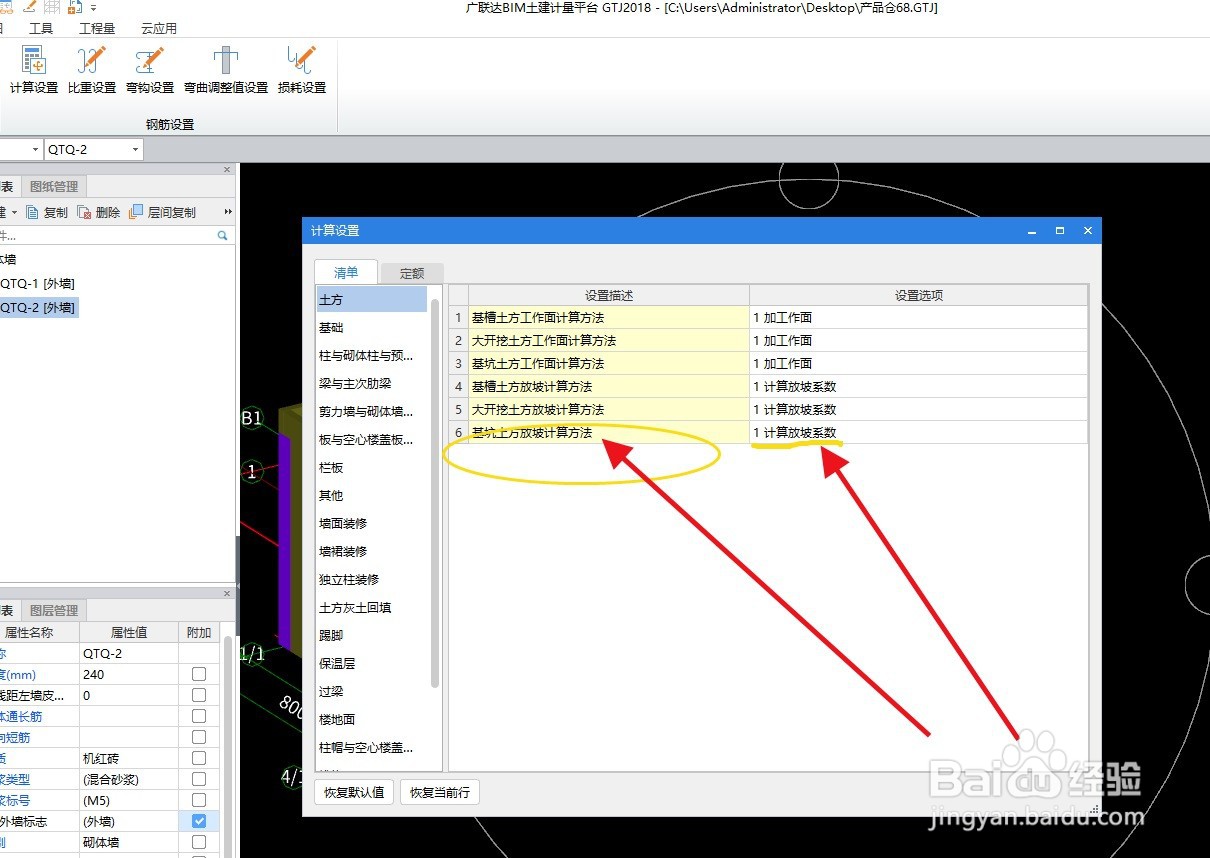Switch to the 定额 tab in 计算设置 dialog

click(x=411, y=271)
